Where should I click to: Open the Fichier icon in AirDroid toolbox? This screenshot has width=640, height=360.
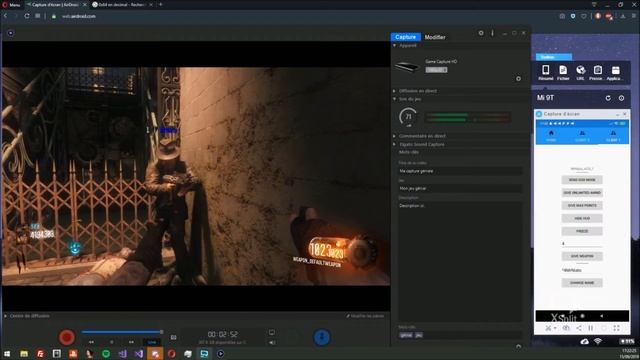coord(563,73)
